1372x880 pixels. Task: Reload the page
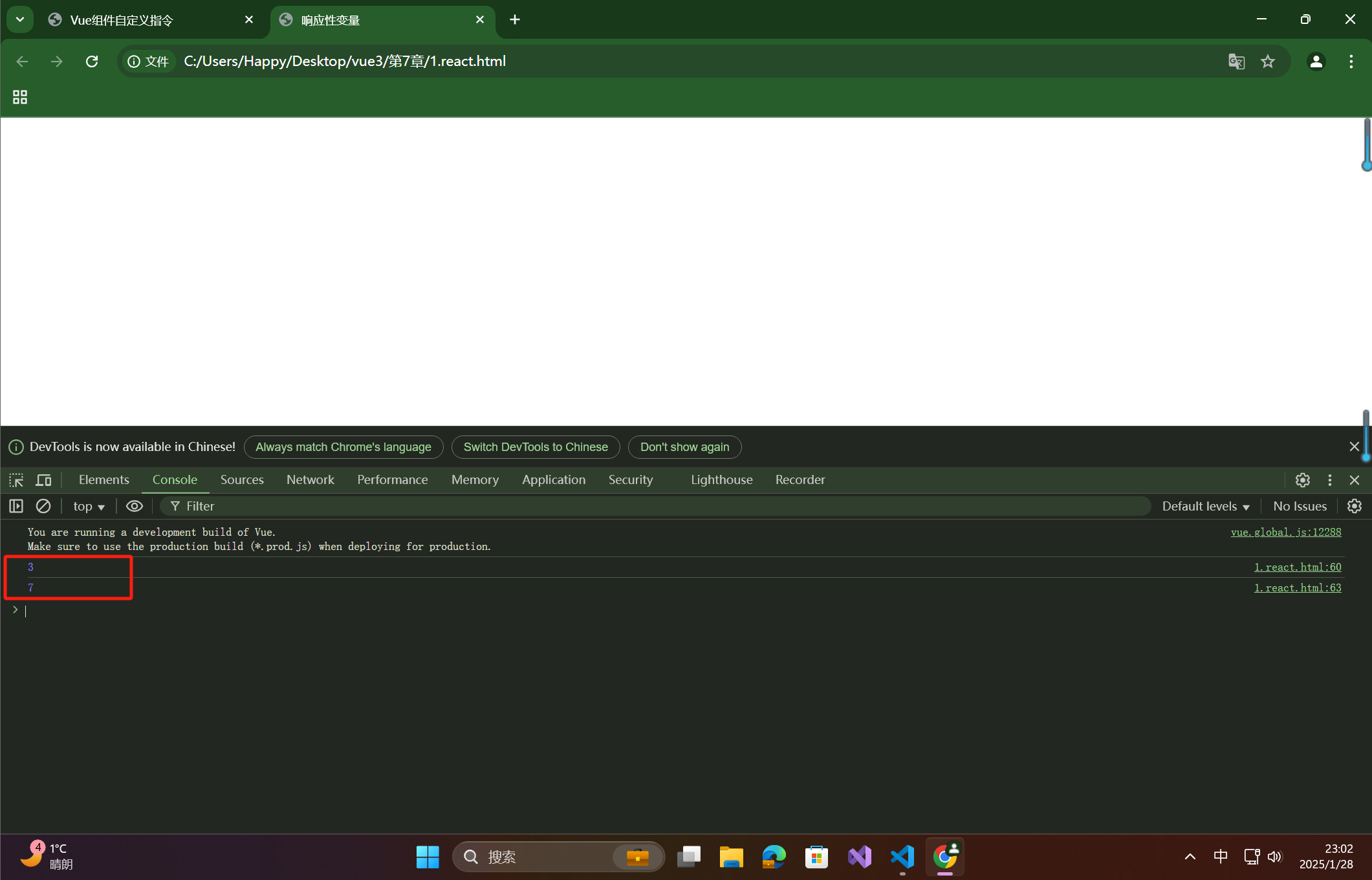pyautogui.click(x=92, y=61)
